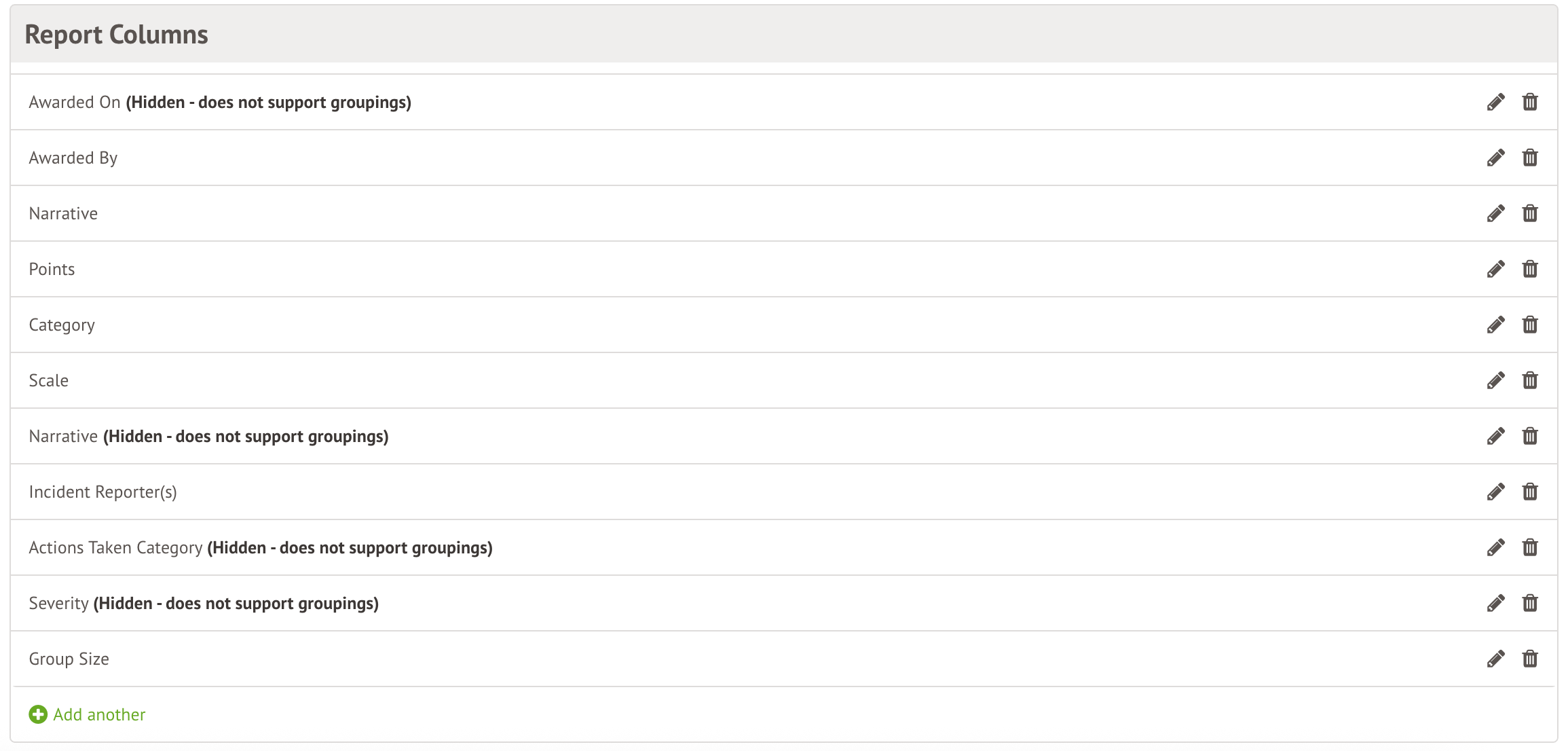Delete the Awarded On column
1568x751 pixels.
click(x=1530, y=103)
